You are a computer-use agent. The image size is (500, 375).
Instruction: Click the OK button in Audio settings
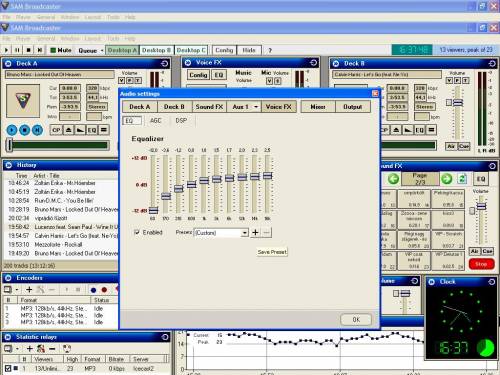[356, 319]
